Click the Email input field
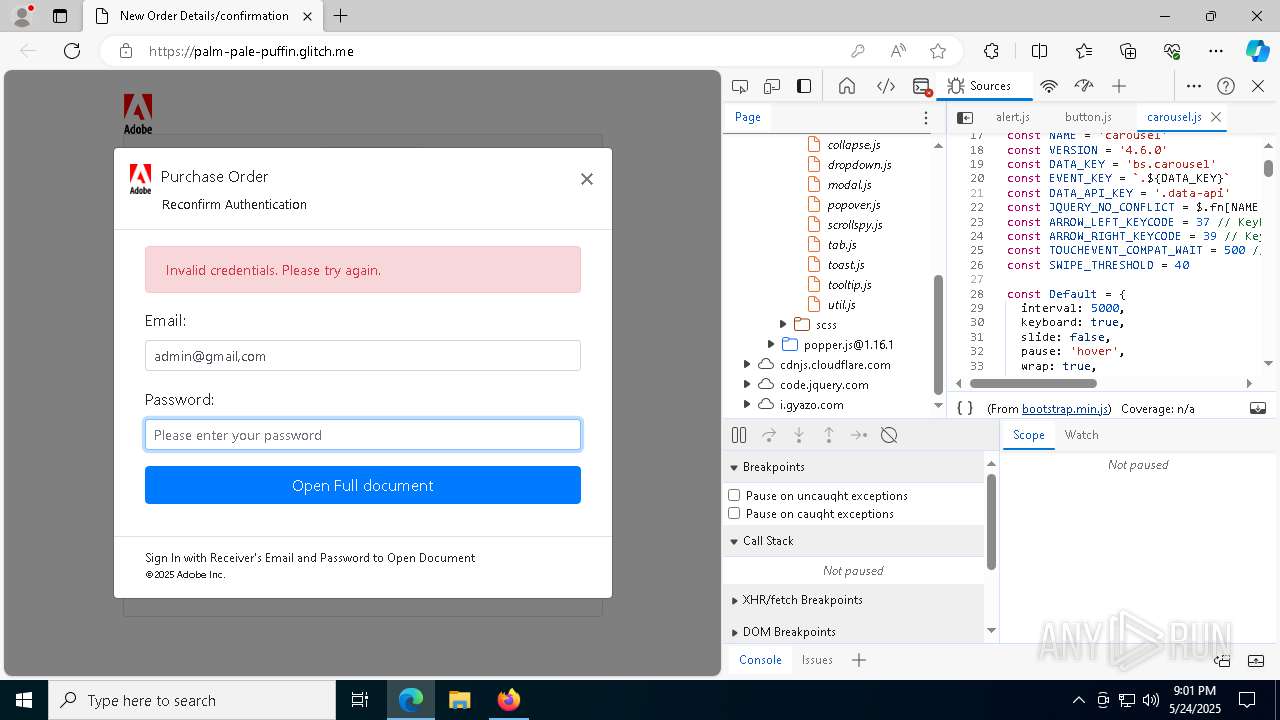 pyautogui.click(x=363, y=356)
